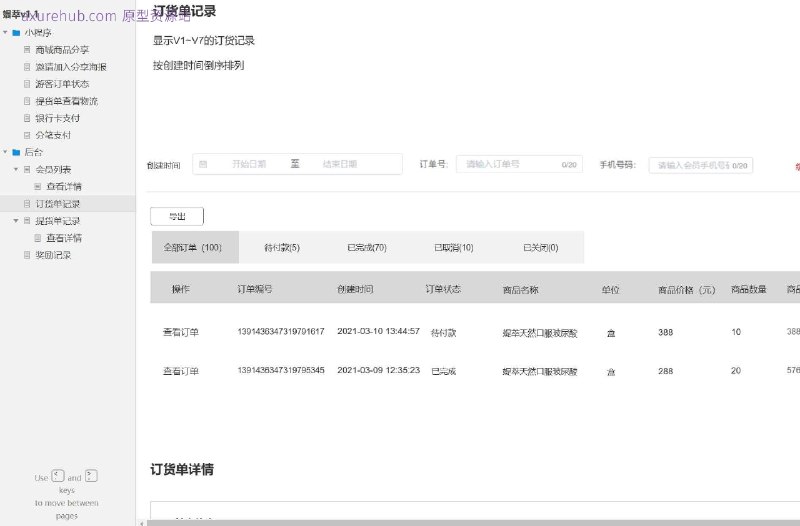This screenshot has width=800, height=526.
Task: Click the product name in the 388 row
Action: click(x=540, y=333)
